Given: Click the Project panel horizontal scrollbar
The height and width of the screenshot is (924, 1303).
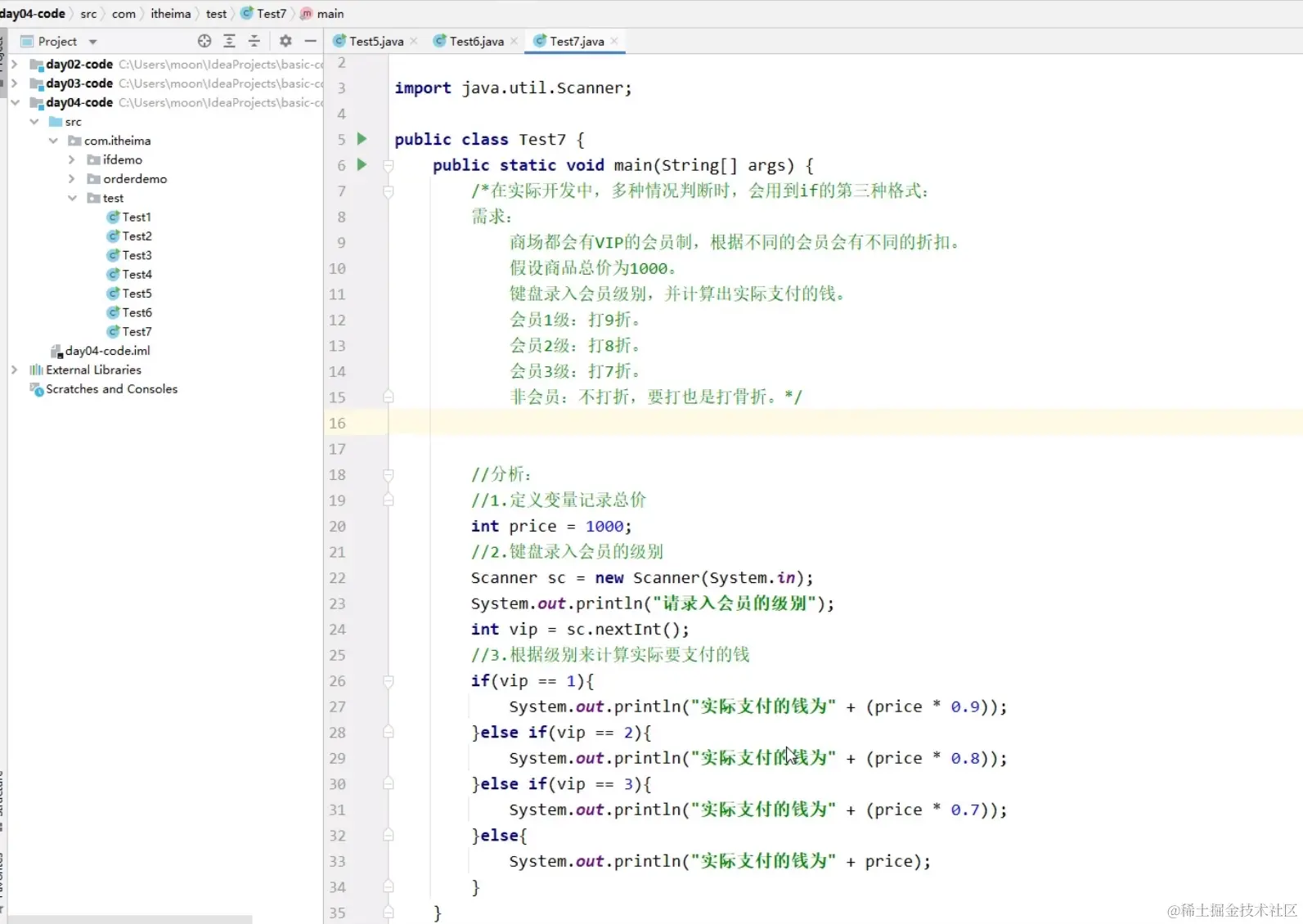Looking at the screenshot, I should 130,919.
